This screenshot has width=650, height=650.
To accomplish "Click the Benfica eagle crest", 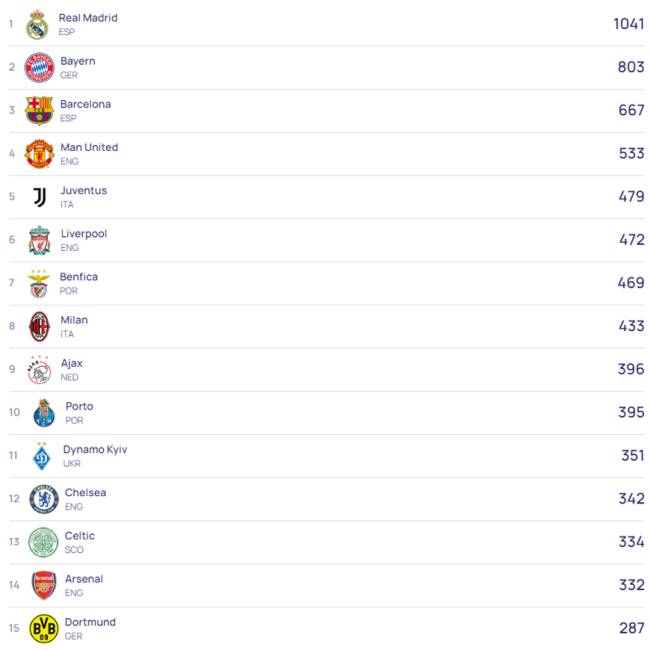I will pyautogui.click(x=39, y=284).
